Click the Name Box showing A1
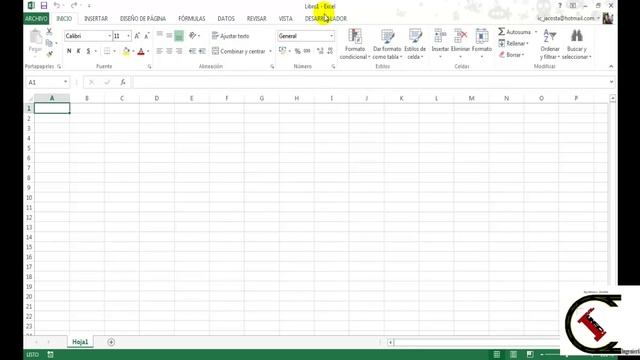Viewport: 640px width, 360px height. pyautogui.click(x=47, y=82)
